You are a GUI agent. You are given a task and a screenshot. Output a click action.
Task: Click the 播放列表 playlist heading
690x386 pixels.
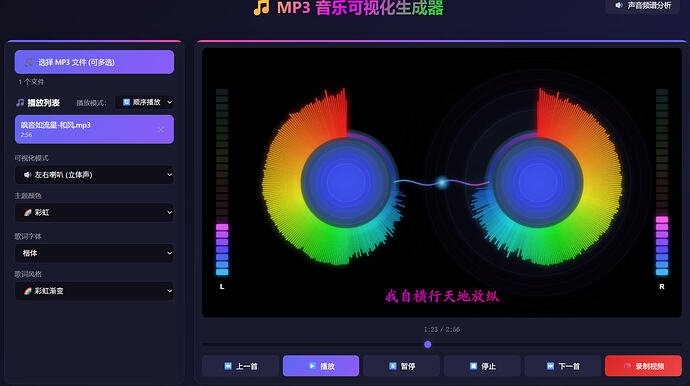tap(44, 103)
